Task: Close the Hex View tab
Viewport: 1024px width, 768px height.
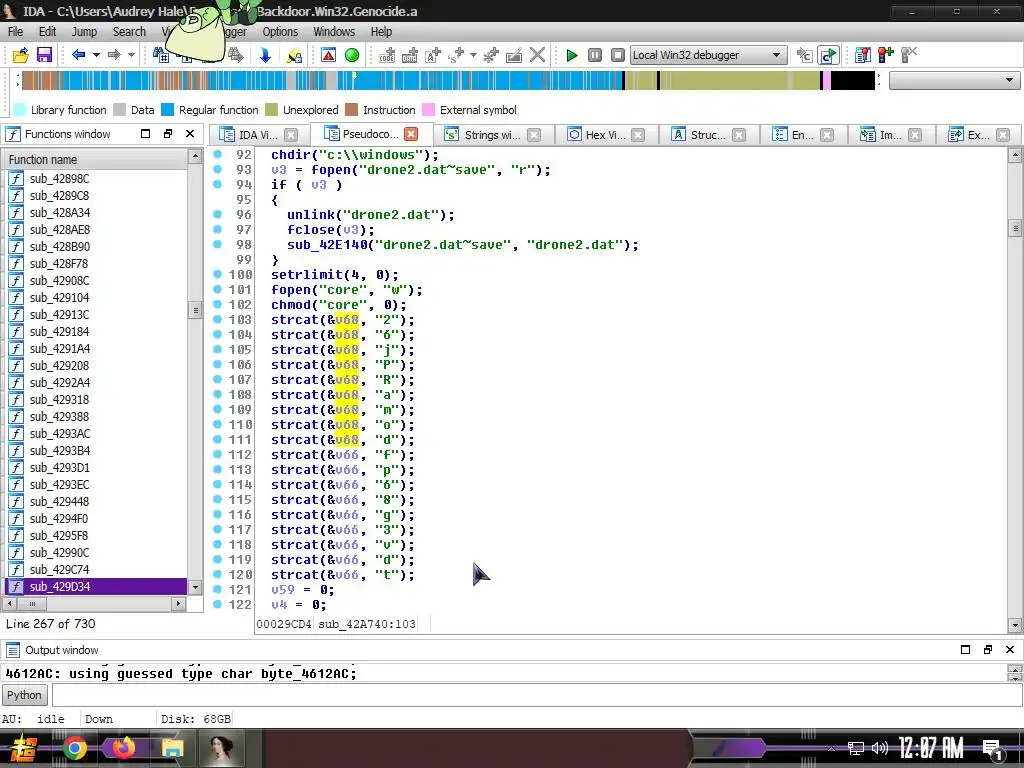Action: 638,135
